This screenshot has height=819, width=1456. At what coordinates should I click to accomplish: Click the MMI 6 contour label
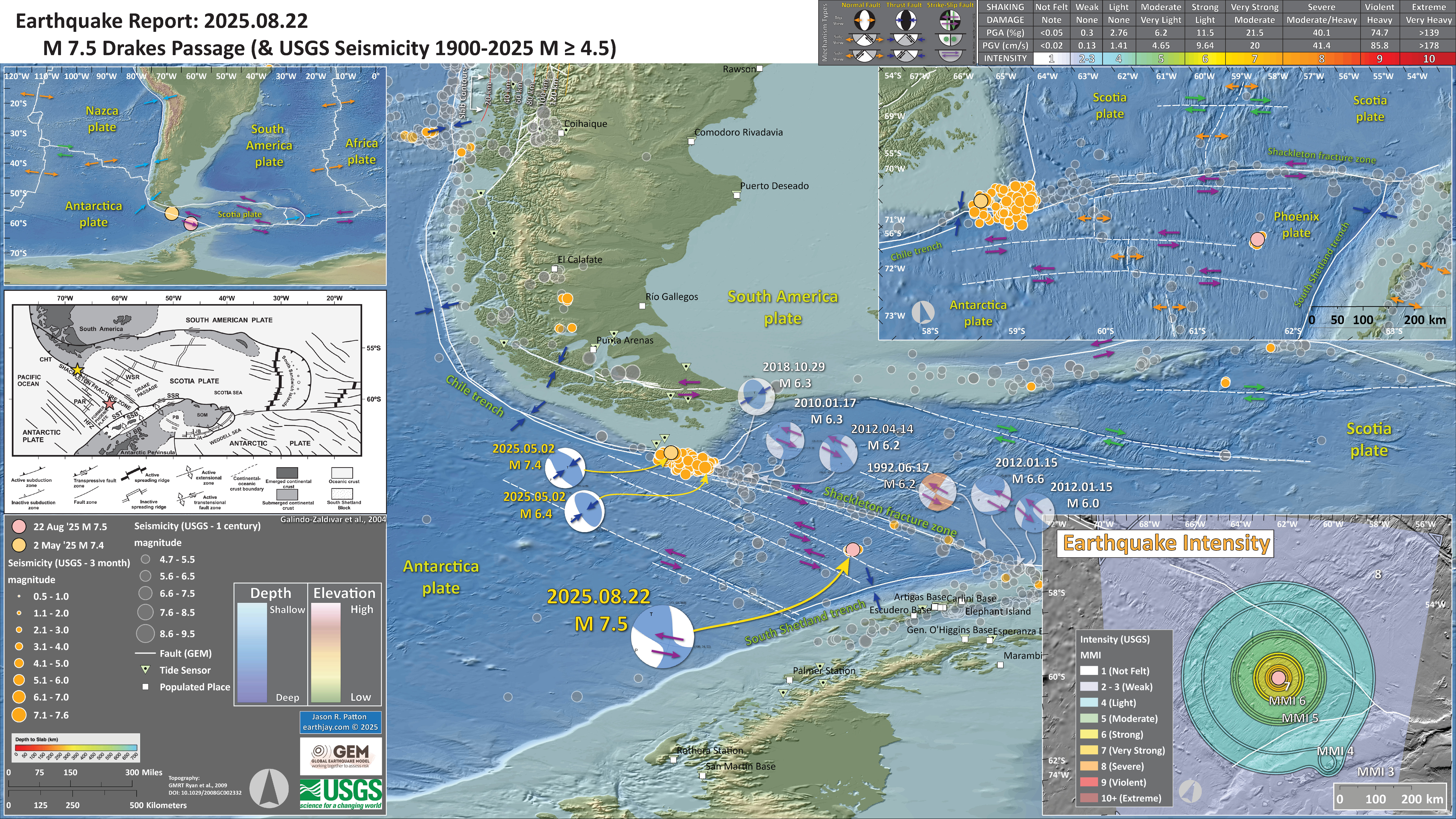pyautogui.click(x=1287, y=701)
